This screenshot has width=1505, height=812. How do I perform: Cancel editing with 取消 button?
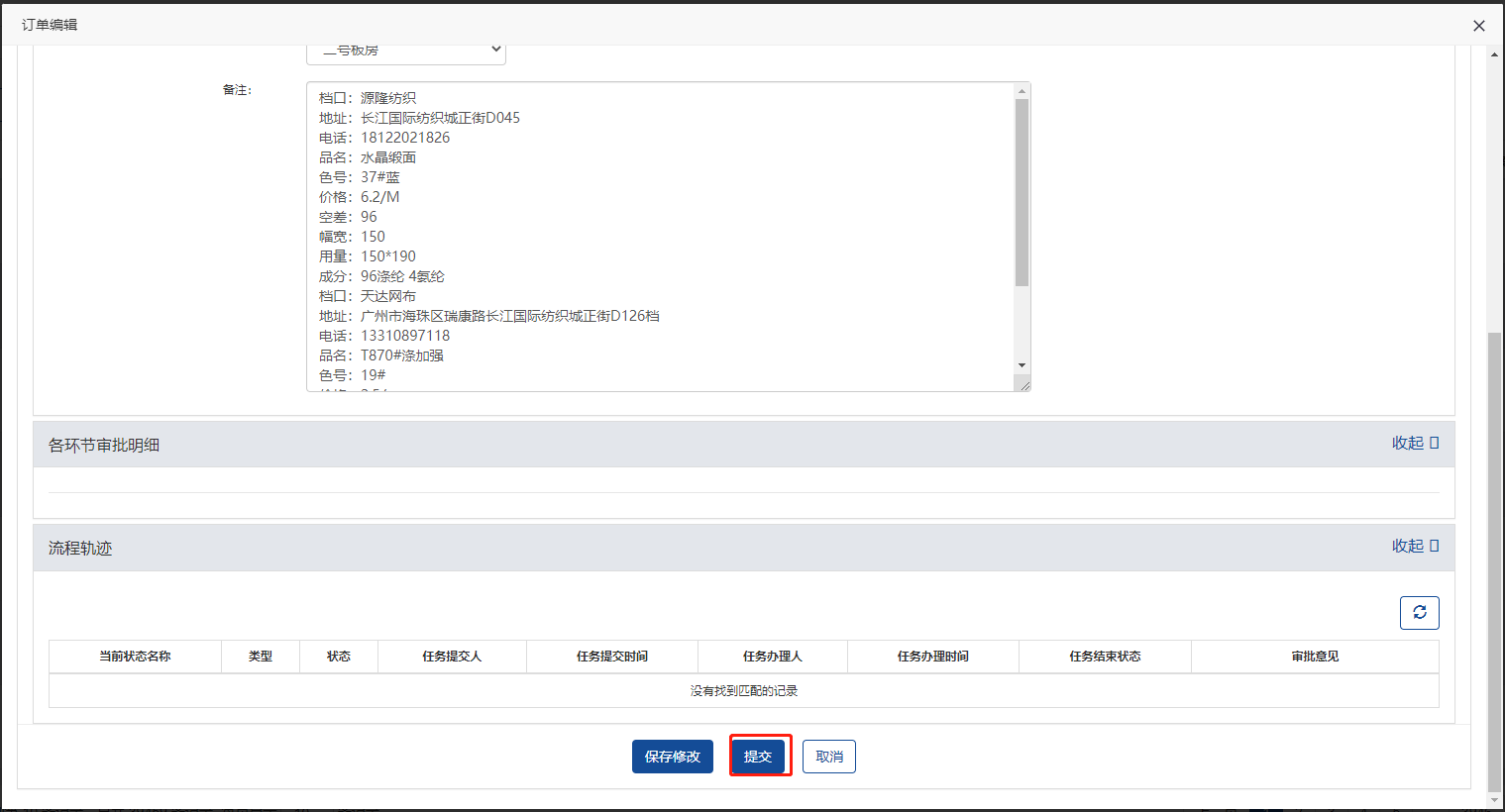click(x=828, y=757)
